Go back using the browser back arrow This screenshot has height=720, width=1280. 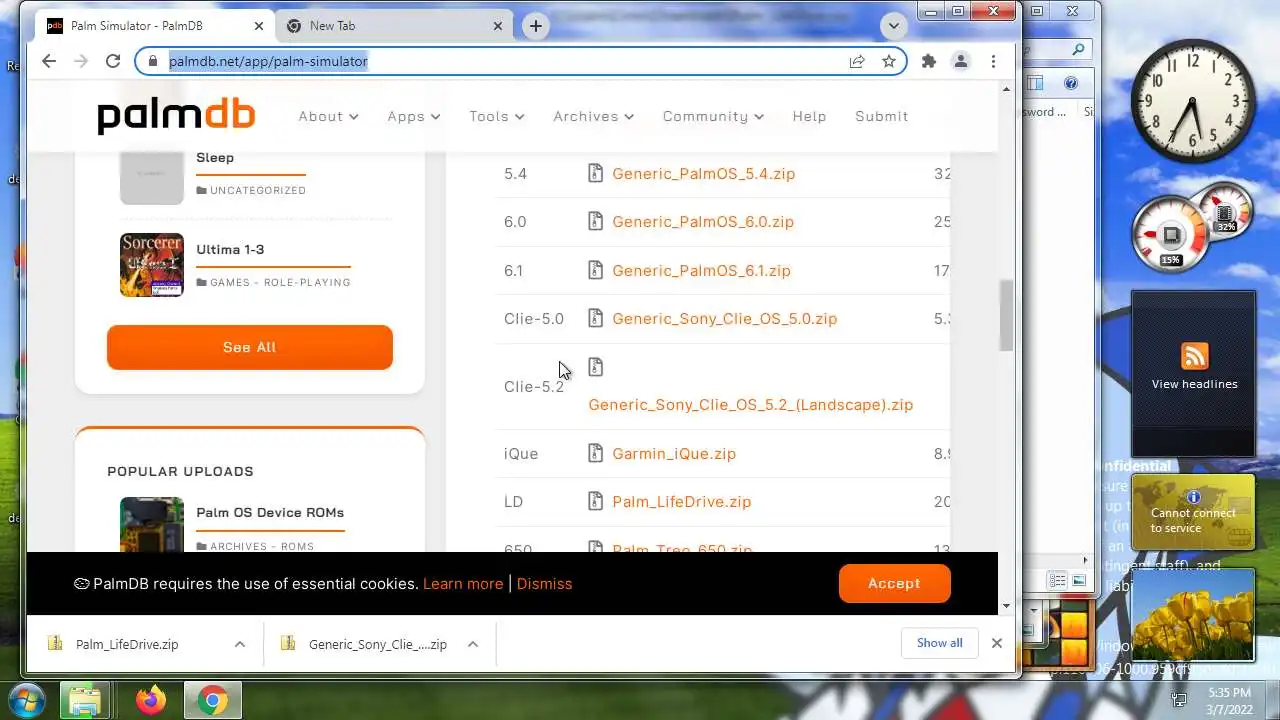pos(49,61)
